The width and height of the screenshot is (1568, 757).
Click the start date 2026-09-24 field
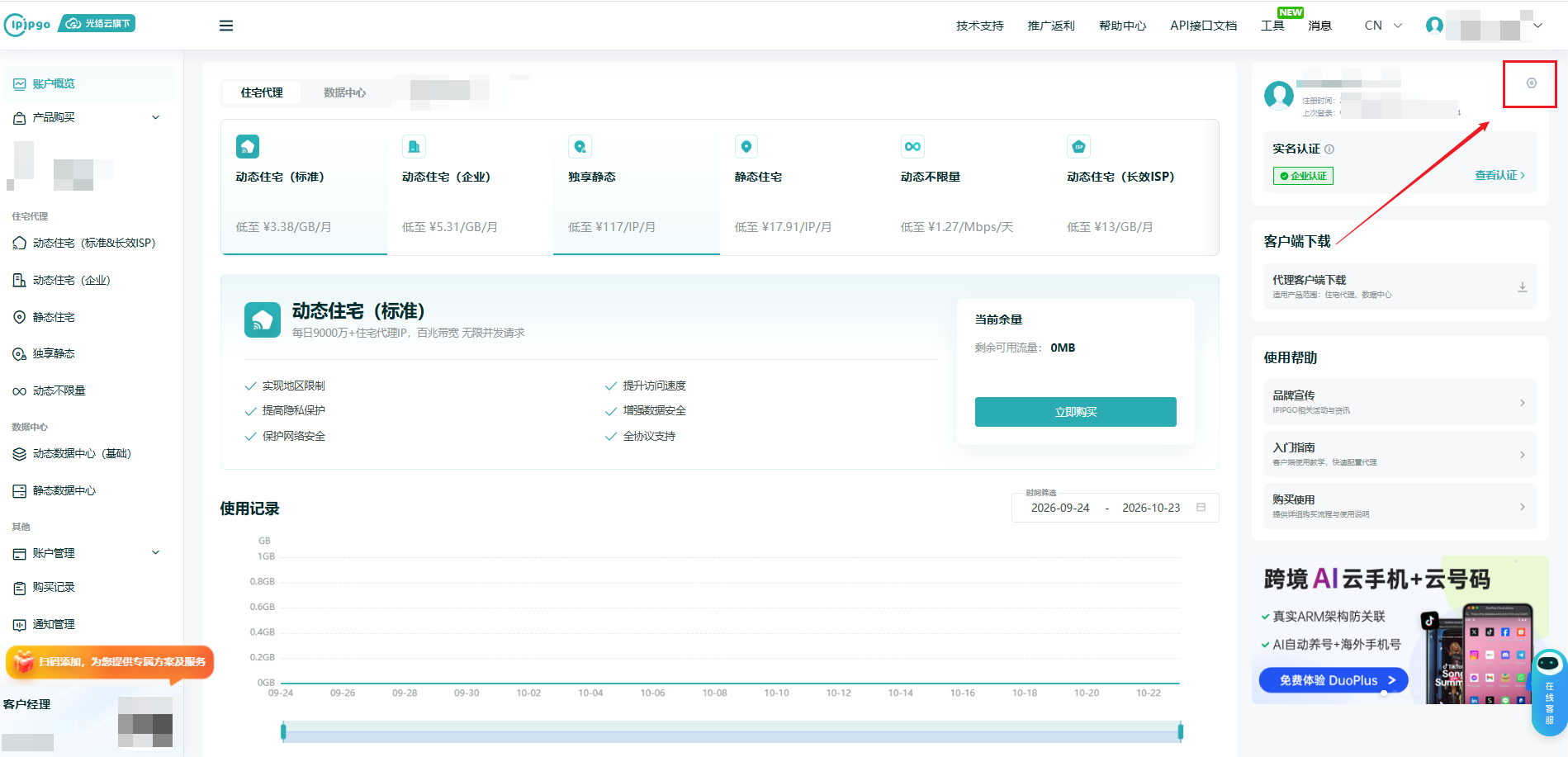click(x=1060, y=508)
